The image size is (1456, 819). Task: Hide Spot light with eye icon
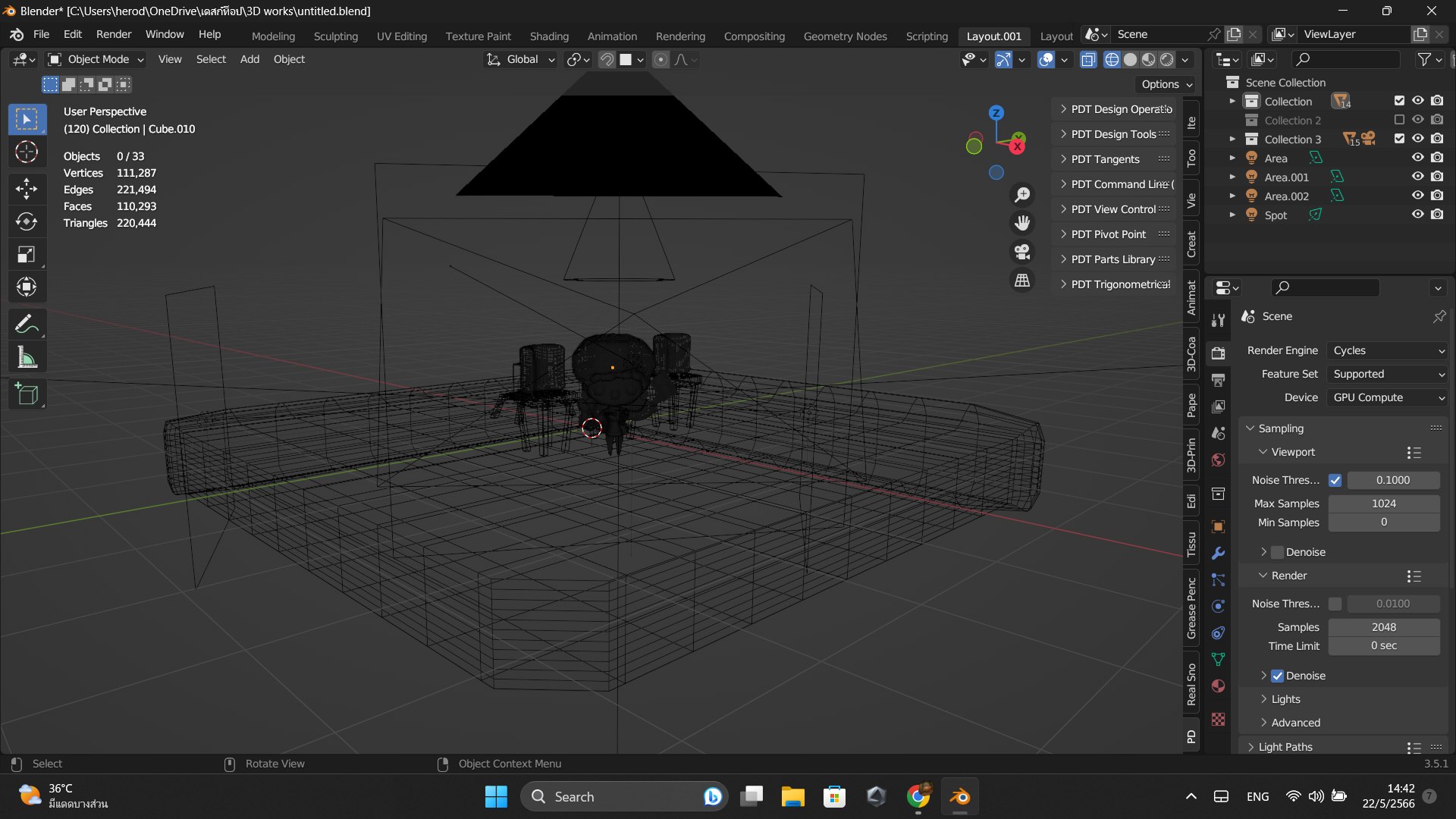[x=1417, y=215]
